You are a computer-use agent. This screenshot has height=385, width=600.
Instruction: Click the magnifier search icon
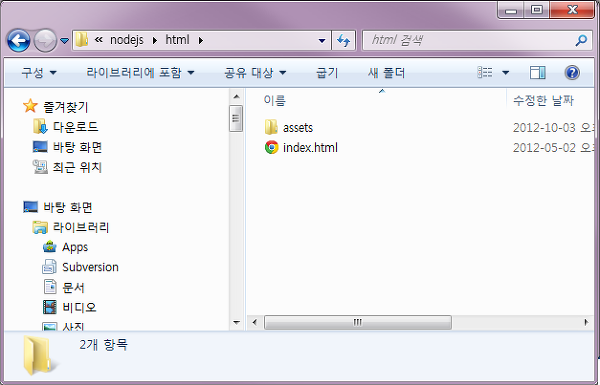(581, 40)
